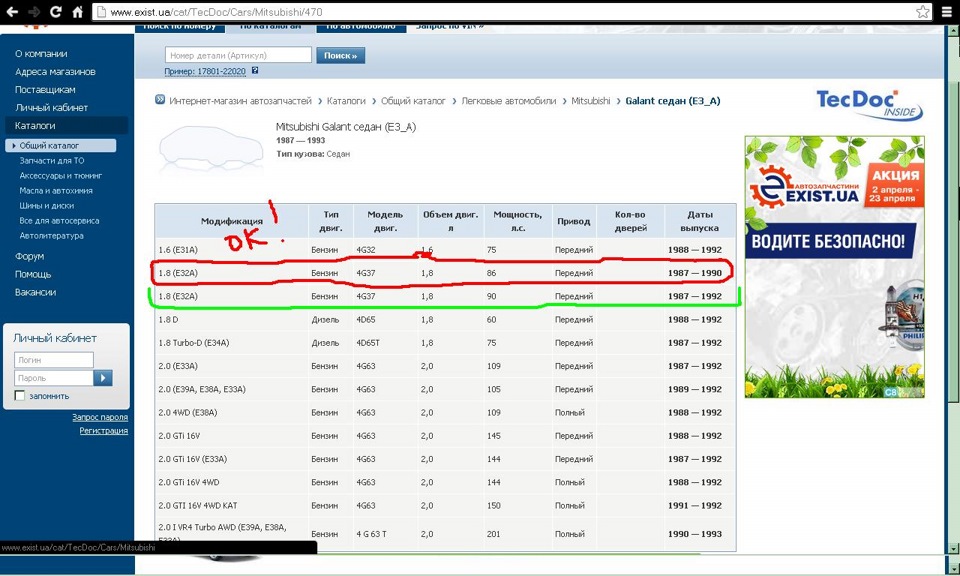Image resolution: width=960 pixels, height=576 pixels.
Task: Click the TecDoc Inside logo
Action: pos(869,105)
